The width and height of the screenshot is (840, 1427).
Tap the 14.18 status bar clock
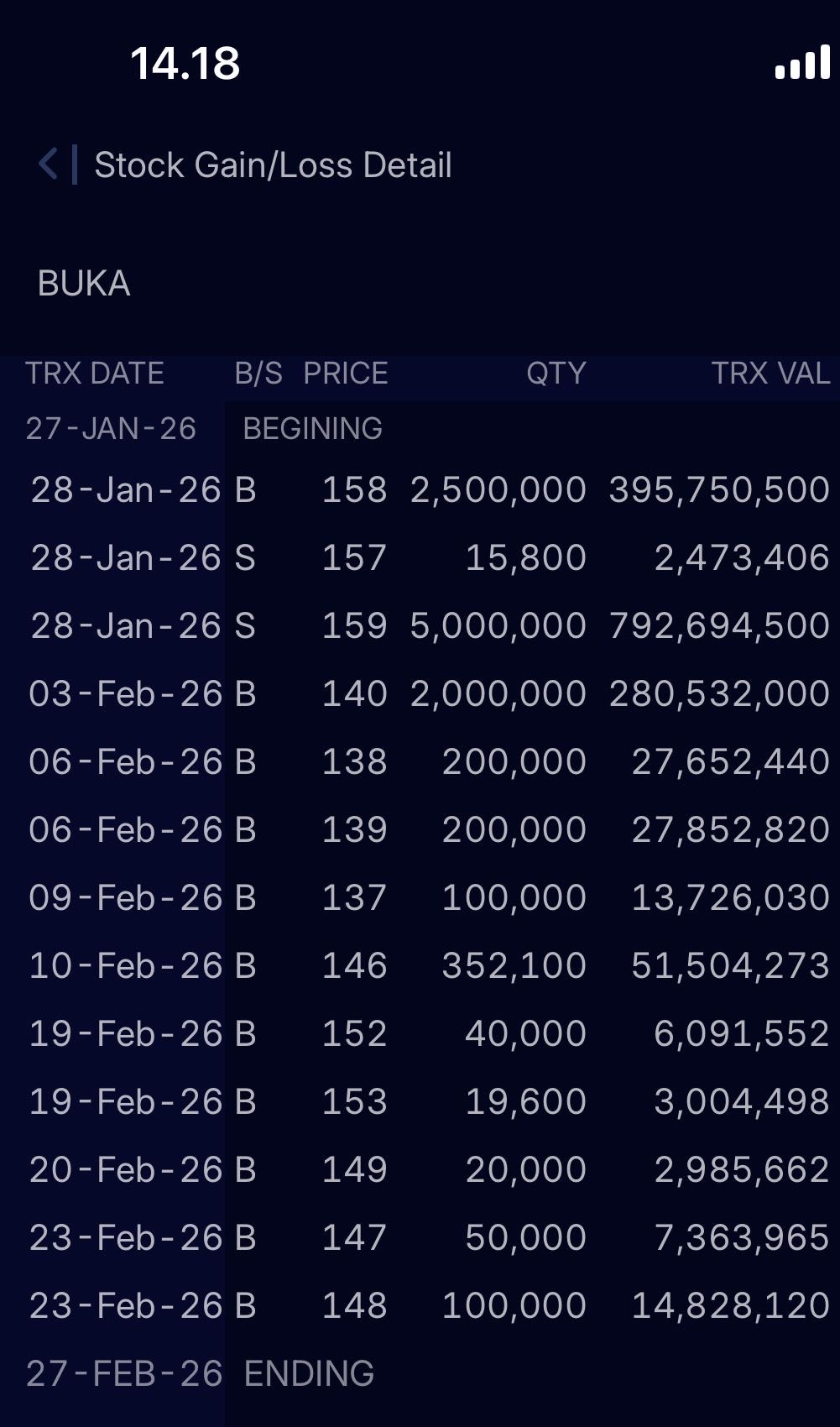(x=185, y=64)
